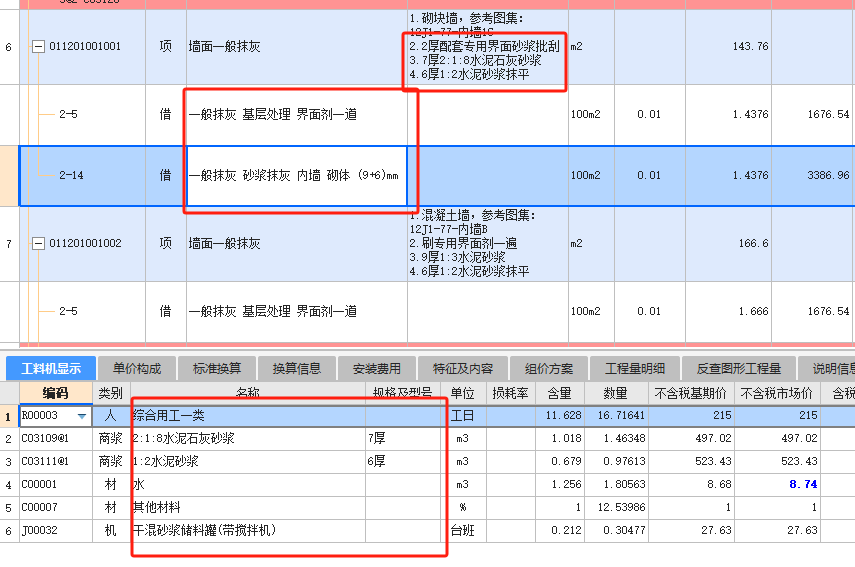
Task: Click the 6厚 specification cell
Action: 403,462
